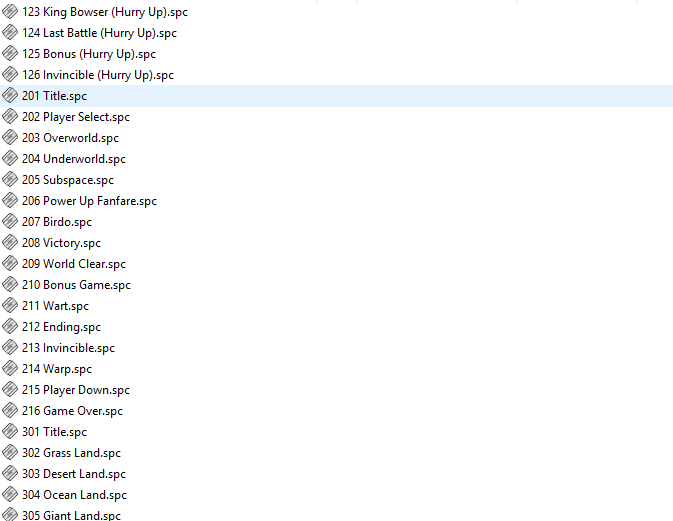673x521 pixels.
Task: Click the file icon beside 302 Grass Land.spc
Action: coord(10,453)
